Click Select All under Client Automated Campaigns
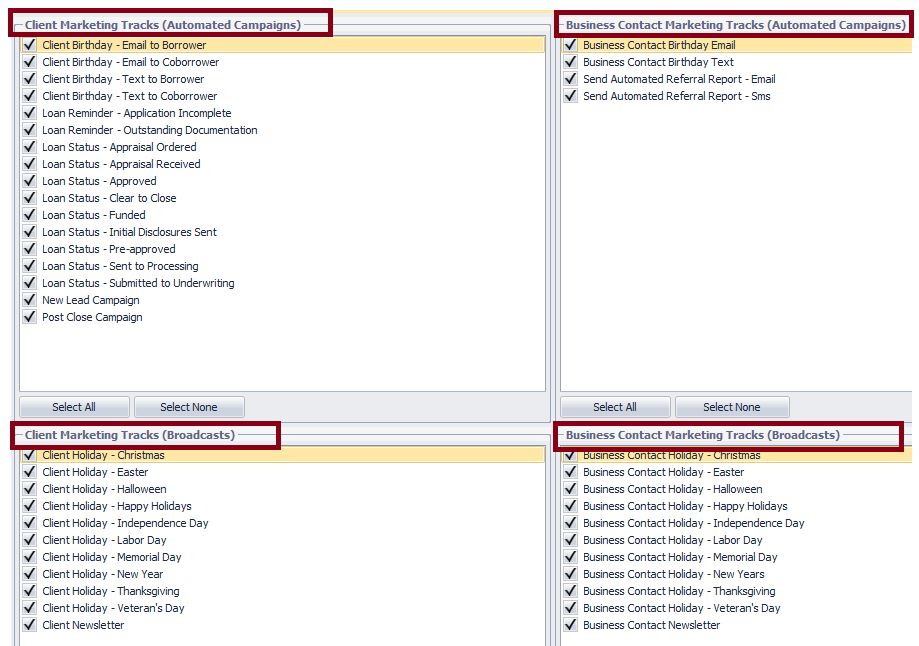Viewport: 919px width, 646px height. (74, 407)
